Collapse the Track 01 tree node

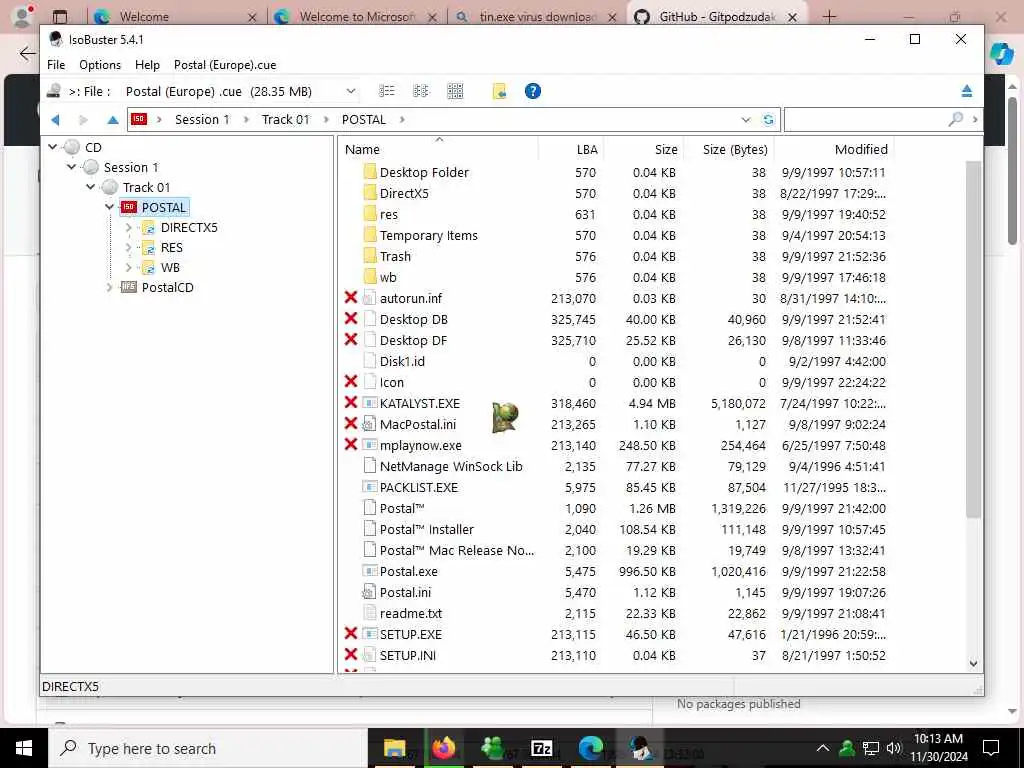(x=90, y=187)
